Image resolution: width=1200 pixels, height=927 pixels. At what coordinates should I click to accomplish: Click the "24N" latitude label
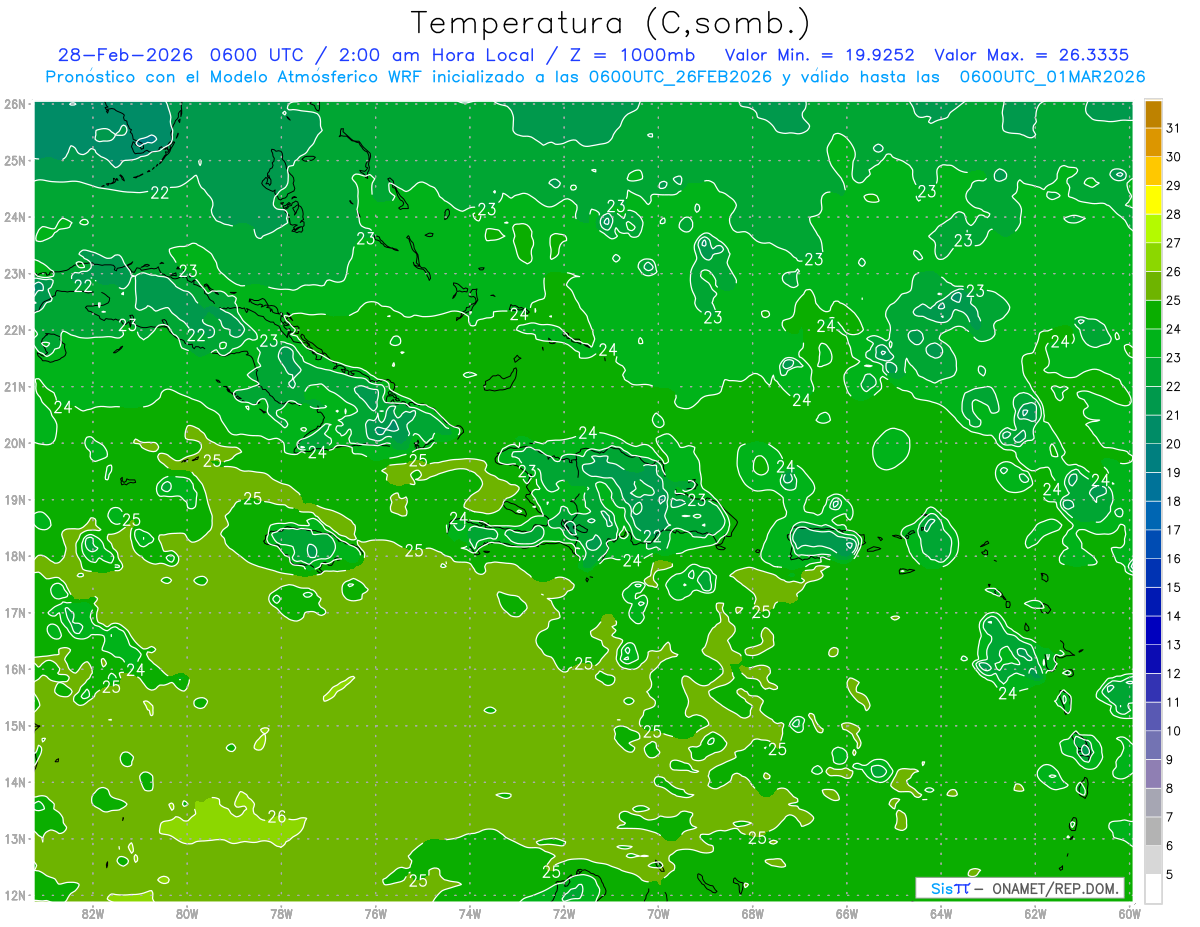pyautogui.click(x=15, y=217)
